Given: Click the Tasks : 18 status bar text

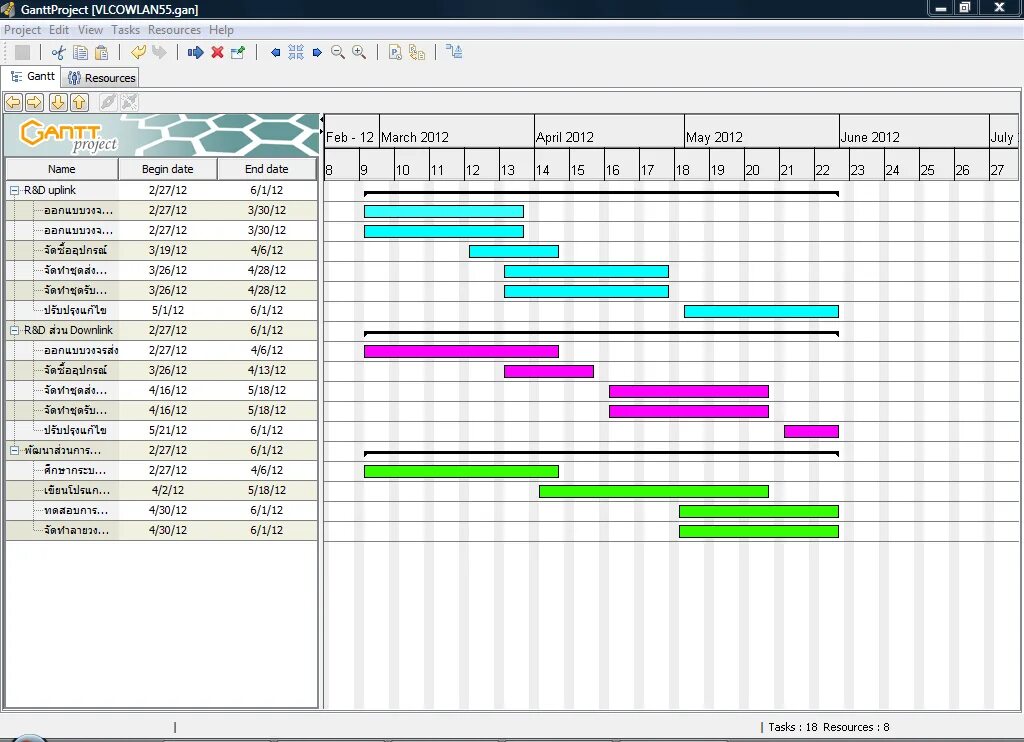Looking at the screenshot, I should (793, 727).
